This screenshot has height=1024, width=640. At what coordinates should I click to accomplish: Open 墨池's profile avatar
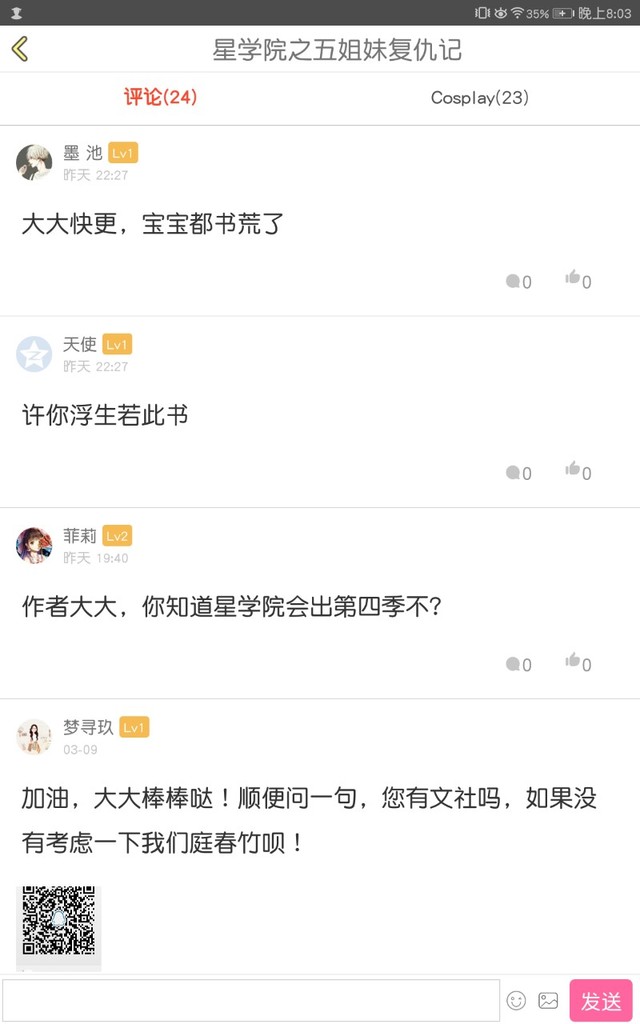34,162
